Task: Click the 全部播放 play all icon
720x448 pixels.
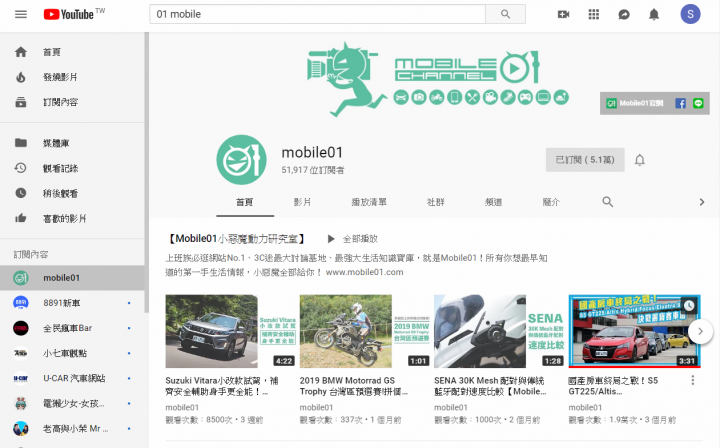Action: click(x=331, y=239)
